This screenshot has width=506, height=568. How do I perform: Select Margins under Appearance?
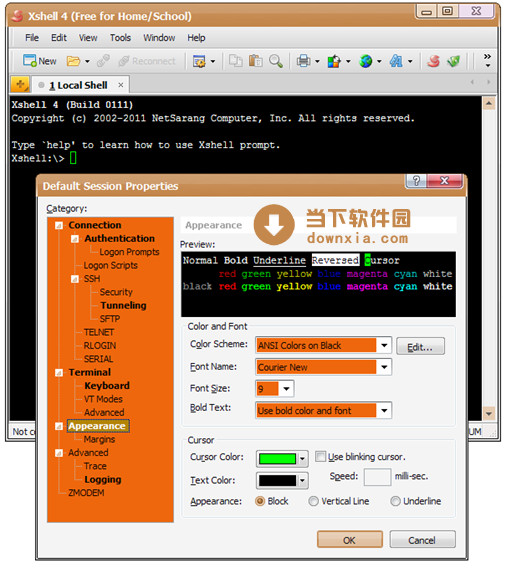click(x=99, y=439)
